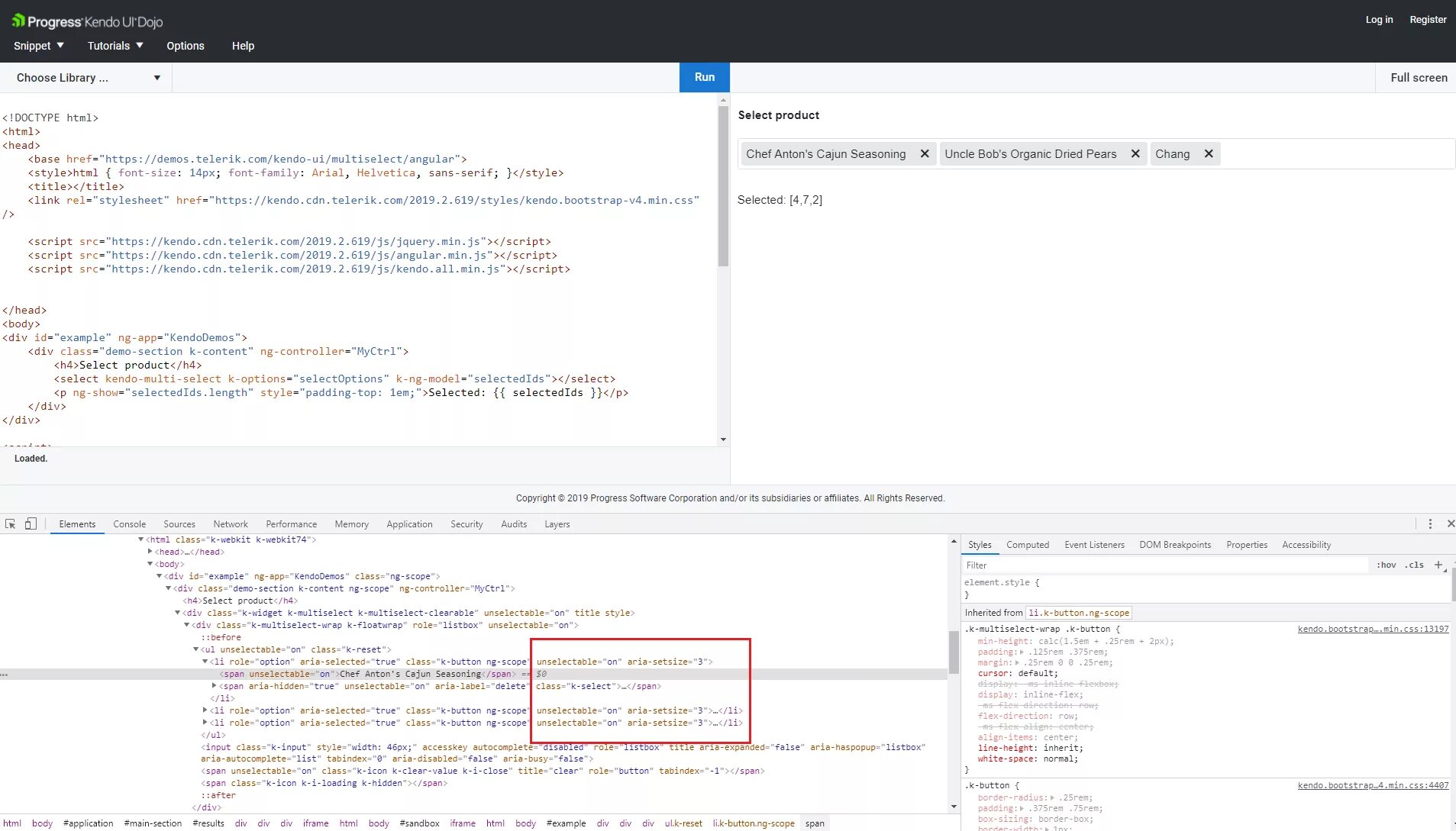Viewport: 1456px width, 831px height.
Task: Expand the aria-label="delete" span node
Action: (x=215, y=686)
